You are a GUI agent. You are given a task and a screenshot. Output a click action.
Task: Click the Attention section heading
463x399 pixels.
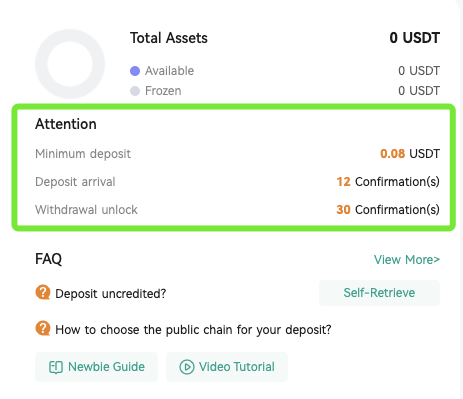(x=66, y=124)
